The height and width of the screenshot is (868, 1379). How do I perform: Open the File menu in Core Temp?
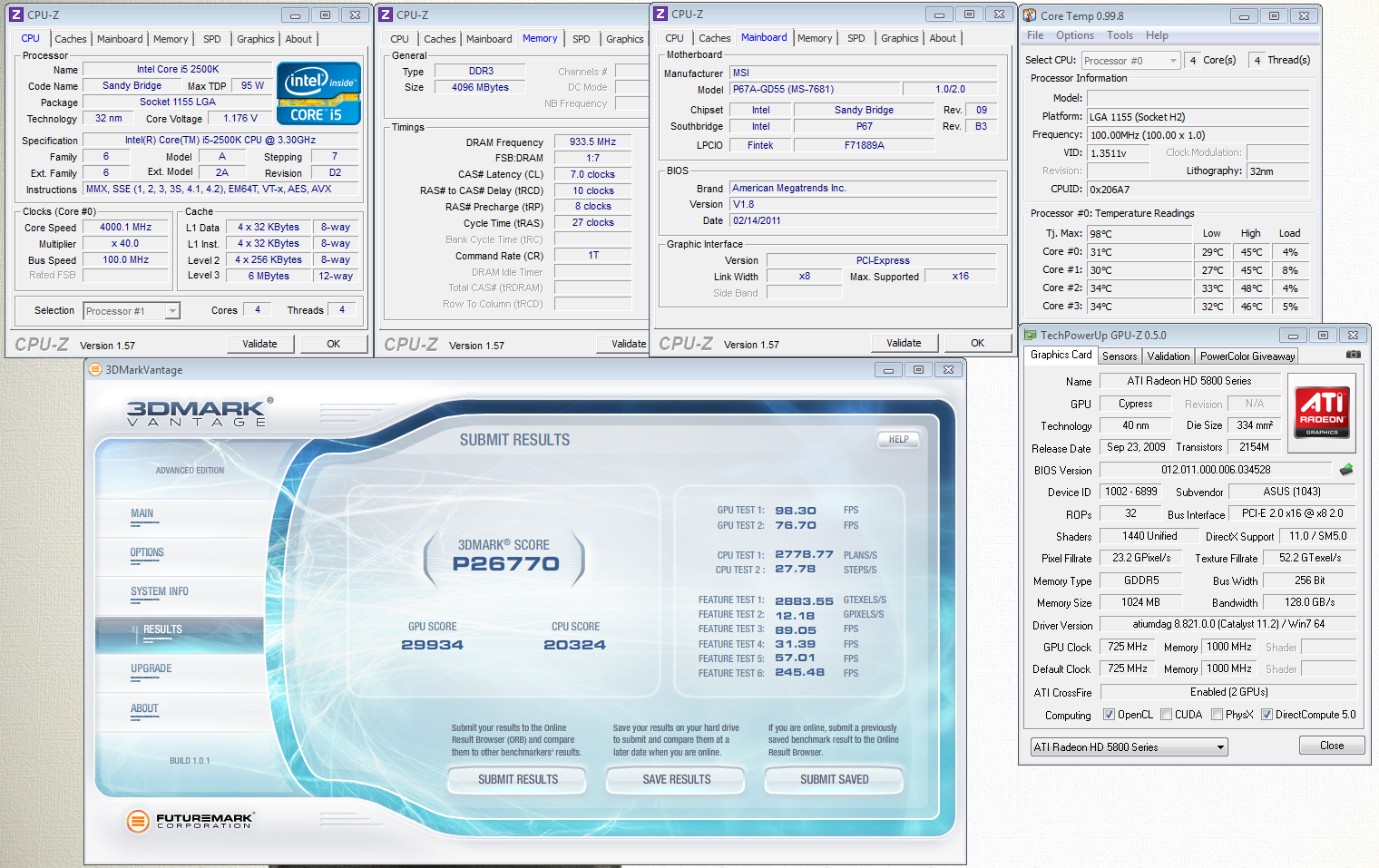(1035, 35)
